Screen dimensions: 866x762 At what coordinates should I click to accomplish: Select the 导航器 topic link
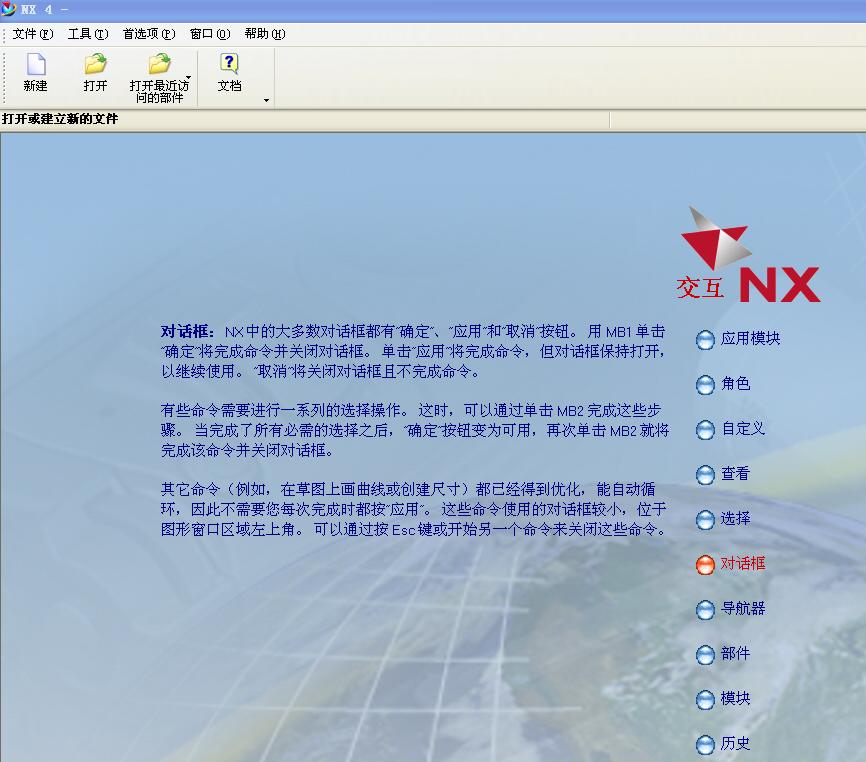click(743, 608)
